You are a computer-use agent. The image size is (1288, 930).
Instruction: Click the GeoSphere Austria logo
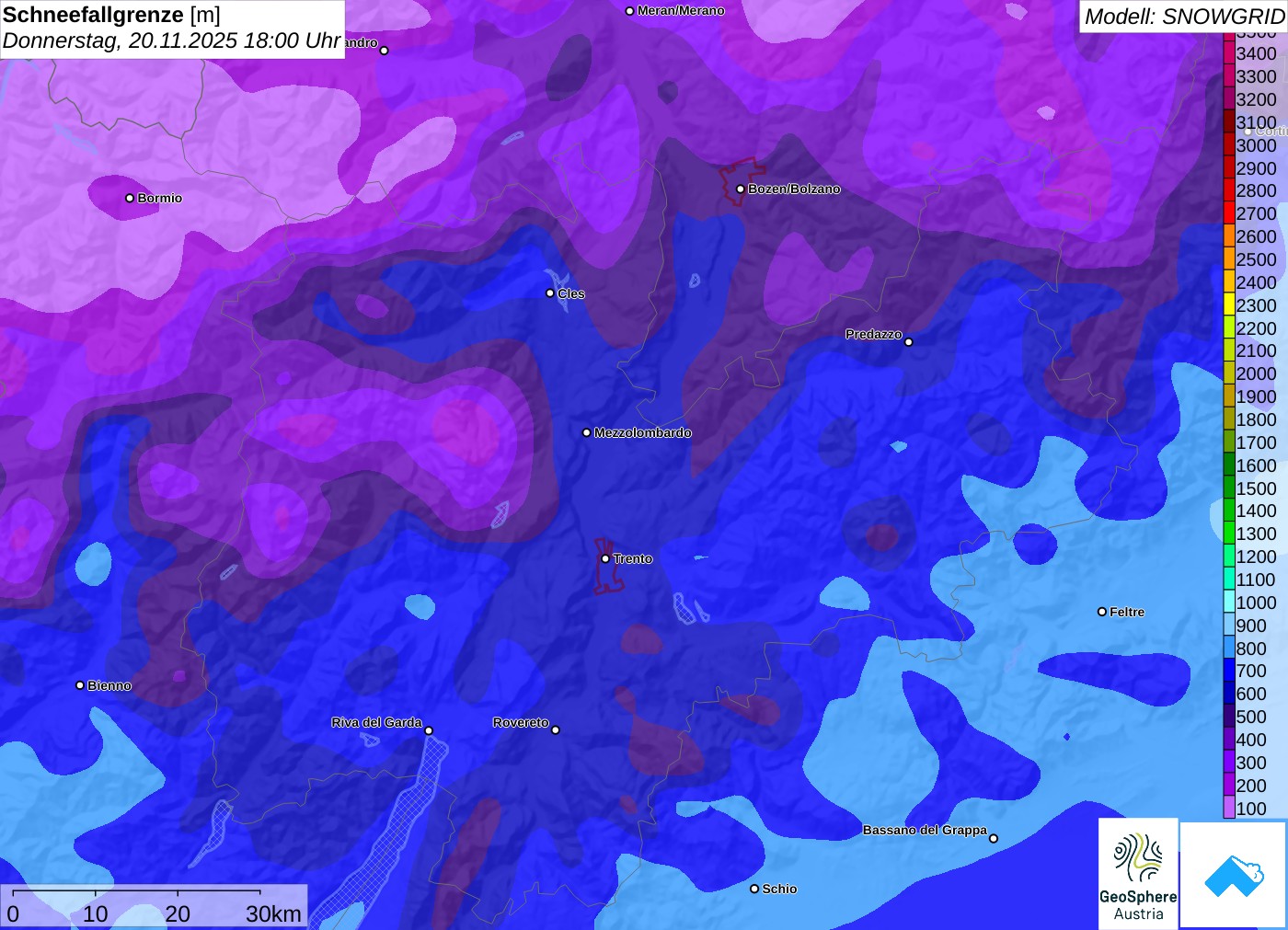pos(1138,874)
